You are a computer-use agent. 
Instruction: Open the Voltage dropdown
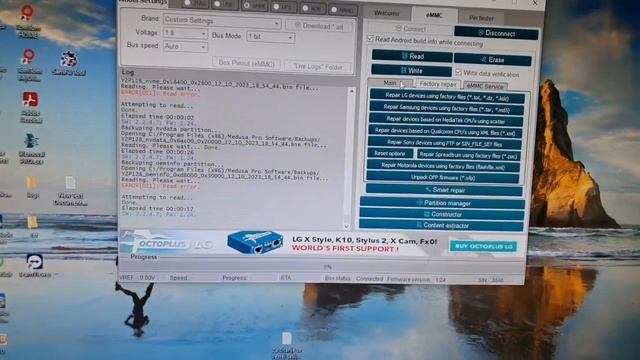pos(185,33)
